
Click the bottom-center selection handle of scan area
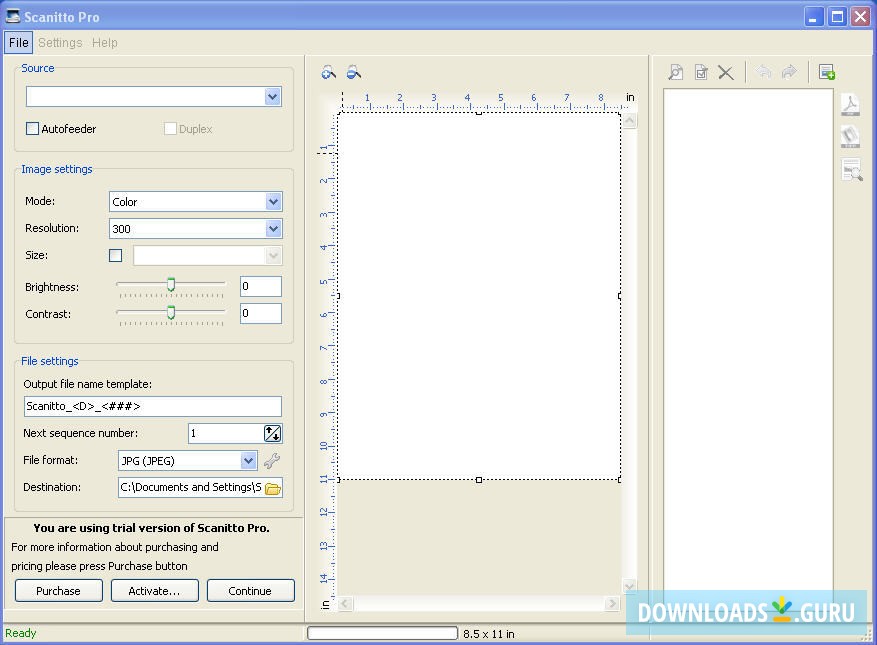[x=479, y=479]
